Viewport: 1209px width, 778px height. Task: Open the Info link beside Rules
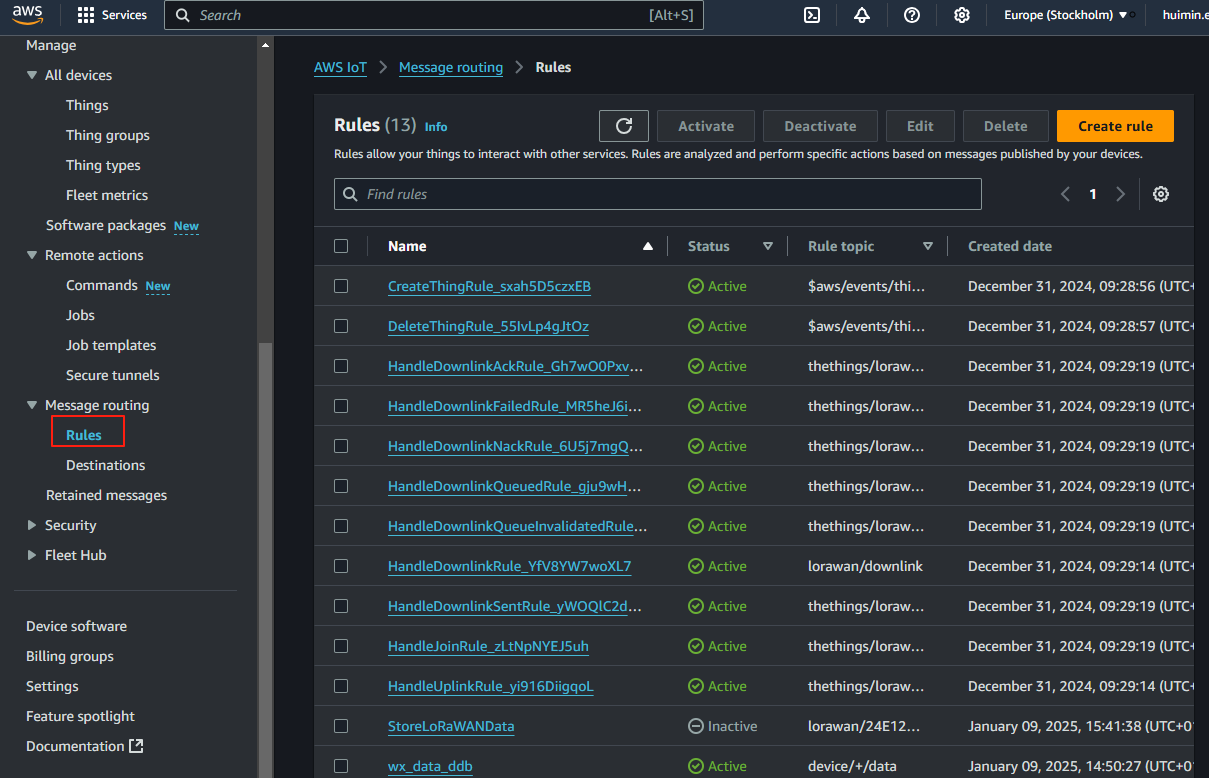click(x=436, y=127)
